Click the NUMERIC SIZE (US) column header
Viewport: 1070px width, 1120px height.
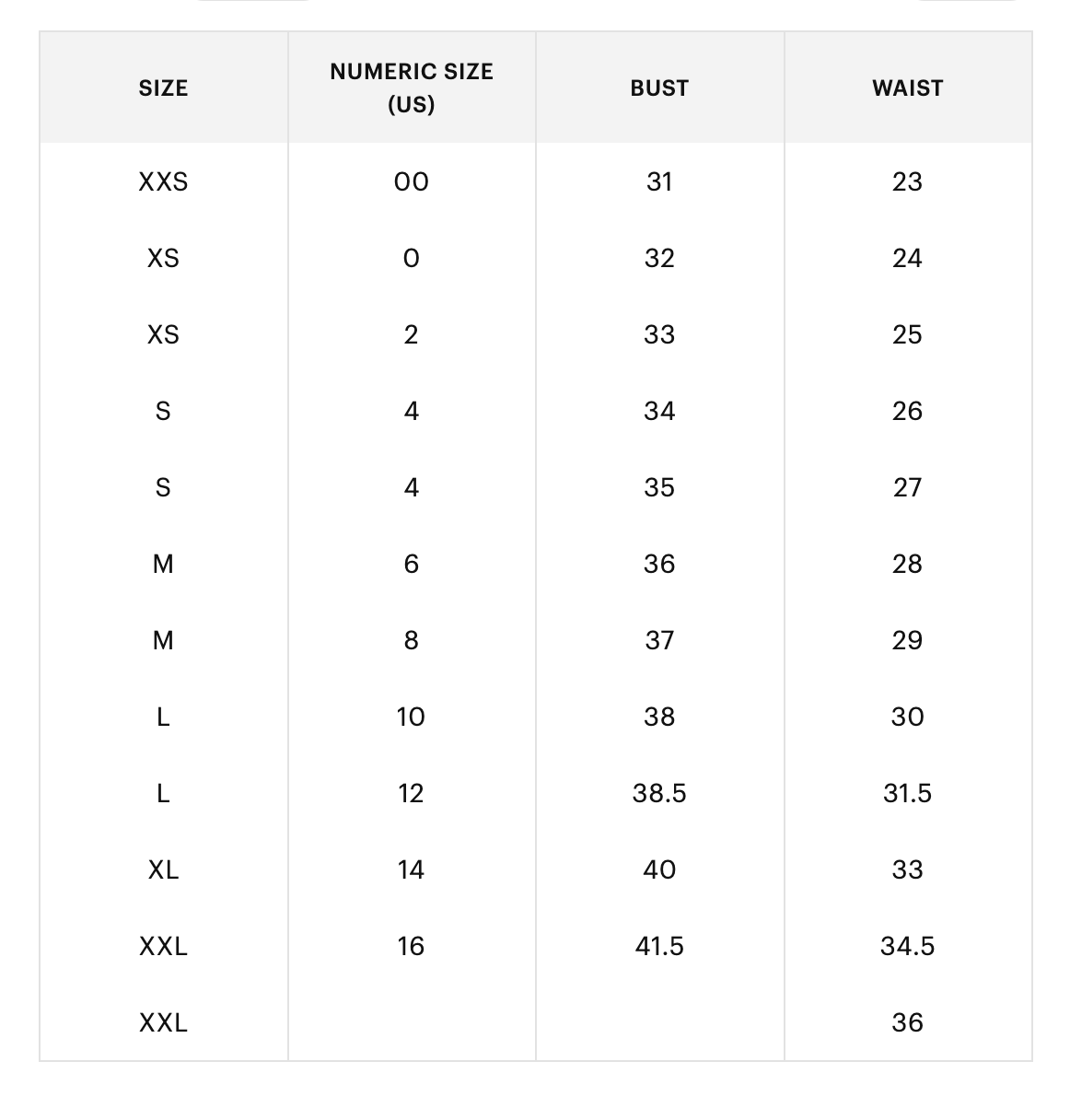tap(412, 87)
